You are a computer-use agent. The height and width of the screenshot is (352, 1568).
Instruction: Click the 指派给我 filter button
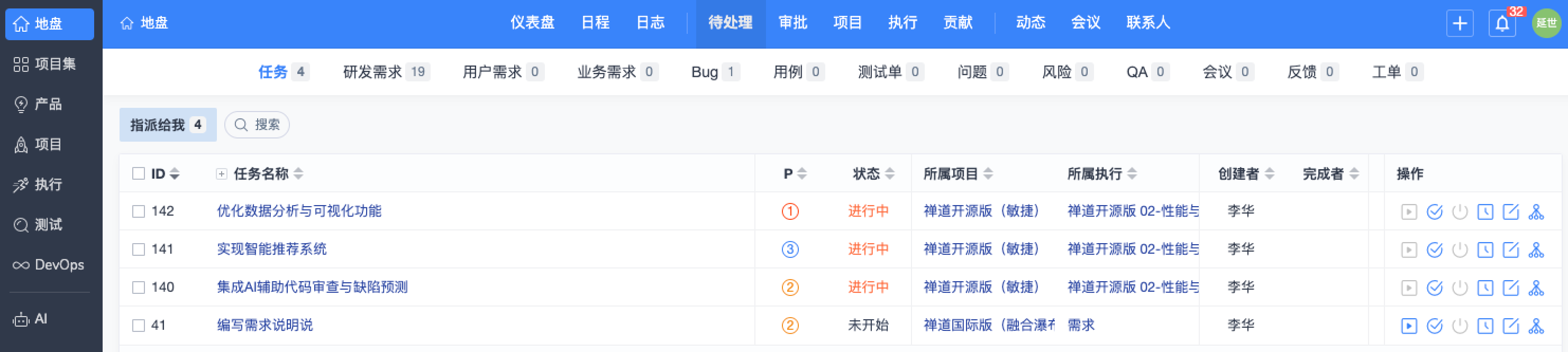point(168,125)
